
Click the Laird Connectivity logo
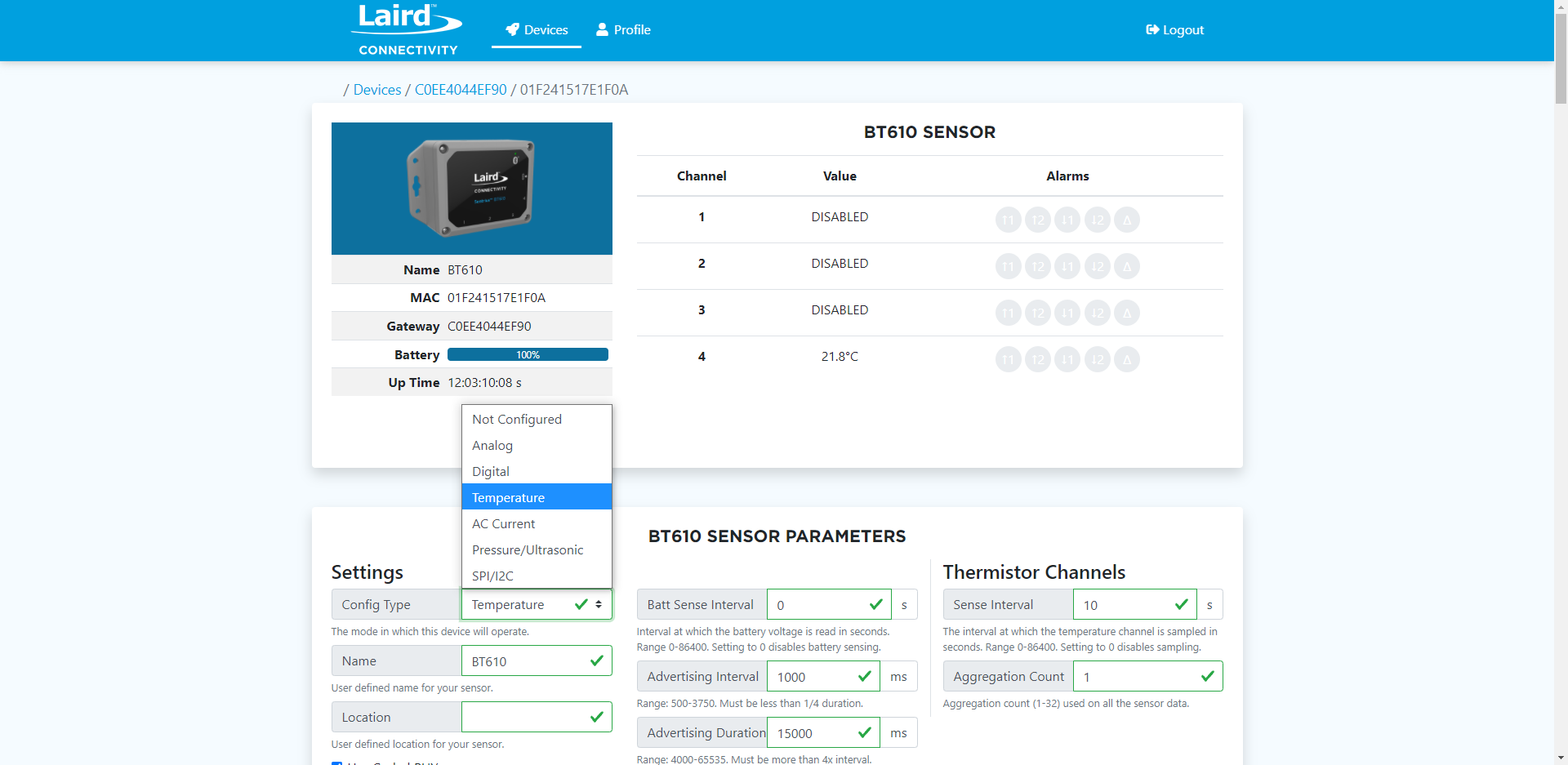click(x=408, y=30)
